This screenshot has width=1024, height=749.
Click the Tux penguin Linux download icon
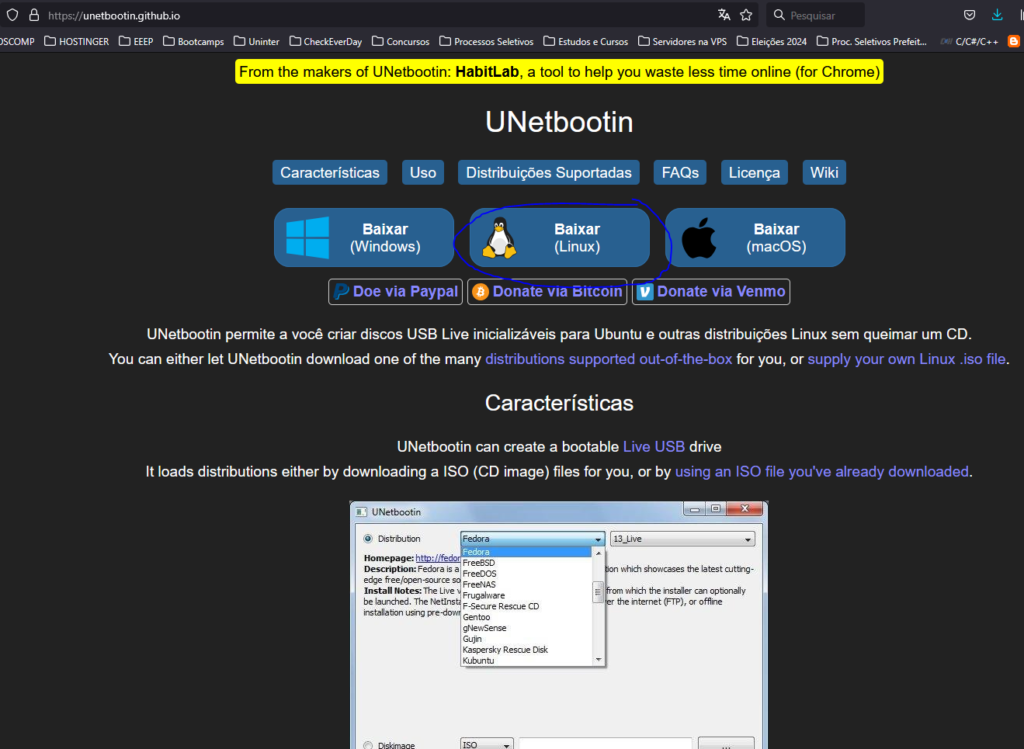click(497, 238)
